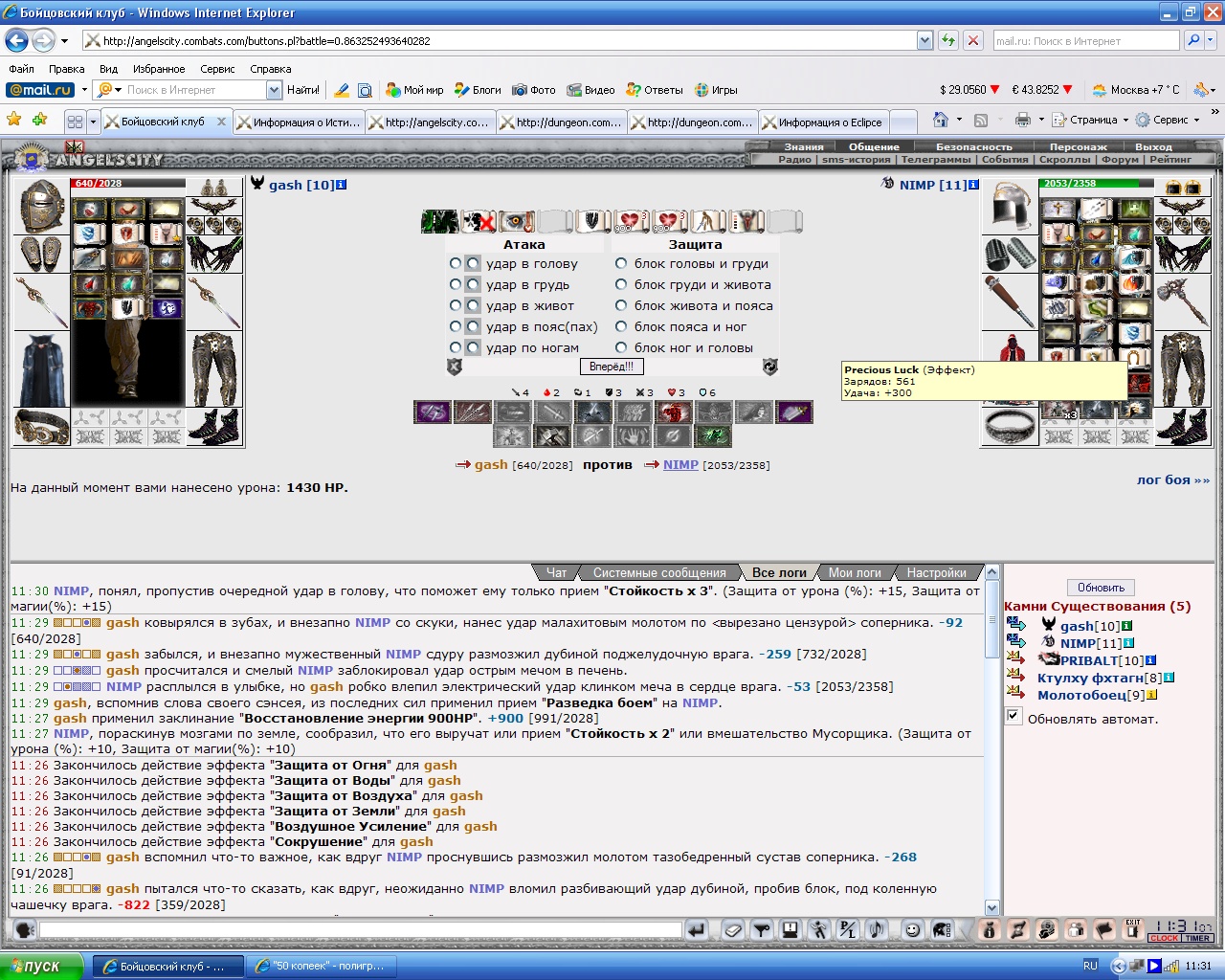Select first radio for удар в грудь

456,284
